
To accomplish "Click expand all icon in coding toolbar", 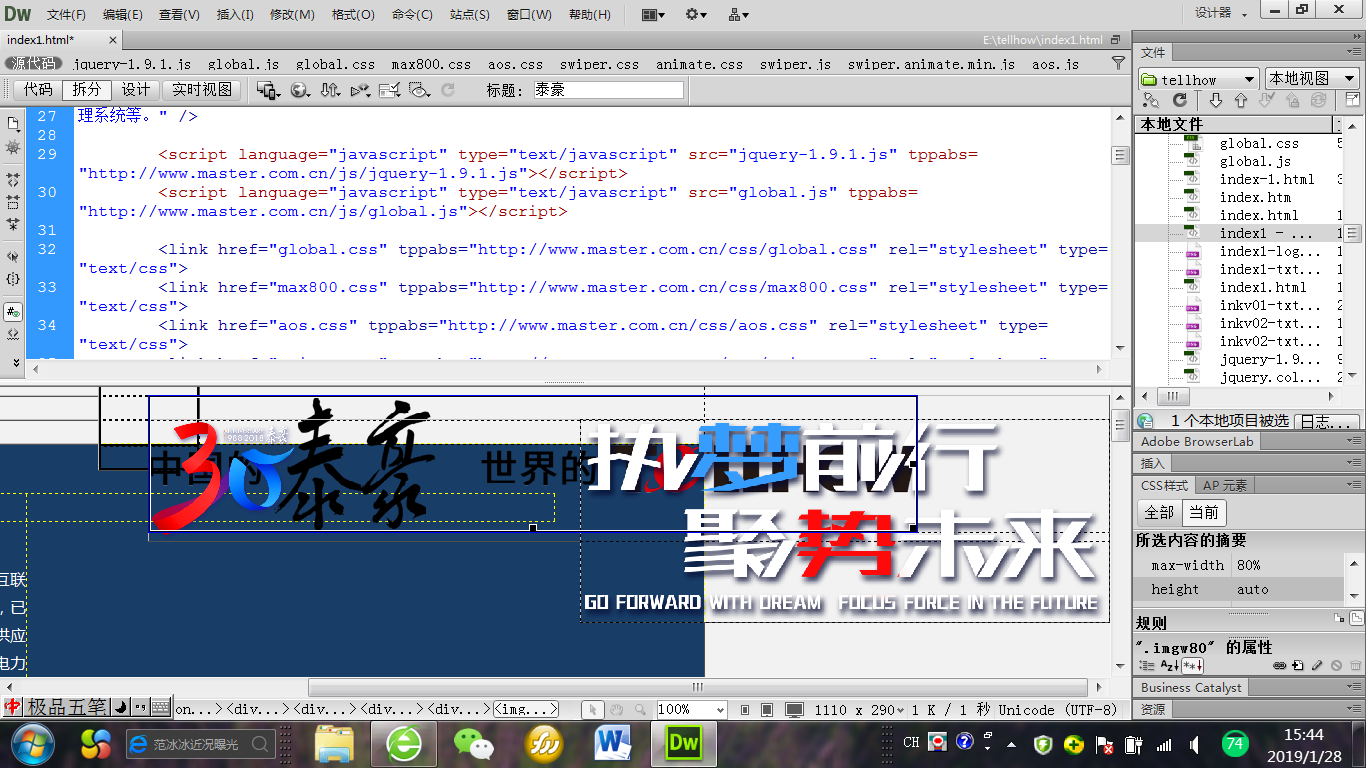I will point(13,225).
